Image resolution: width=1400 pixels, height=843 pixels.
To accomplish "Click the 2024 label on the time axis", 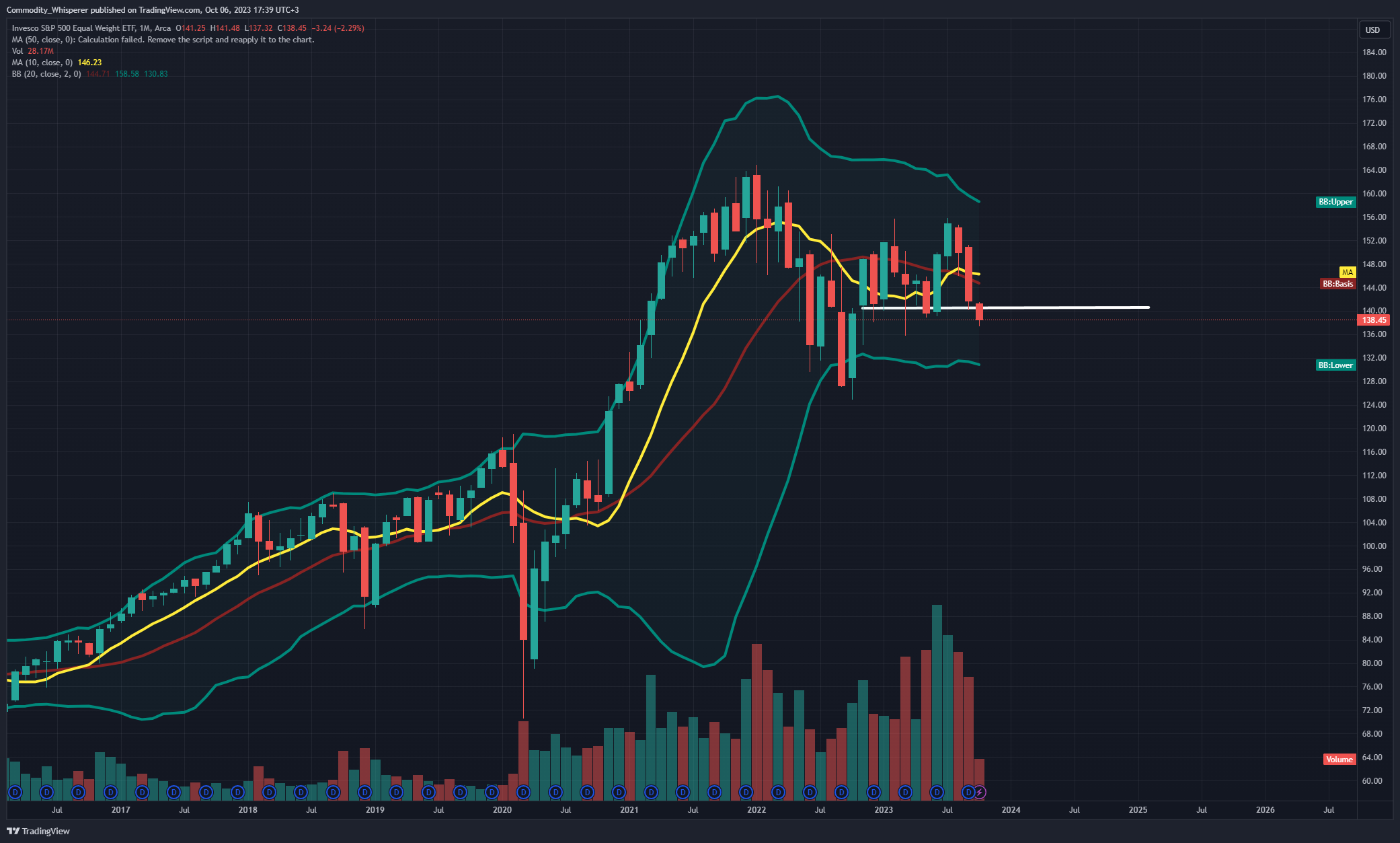I will coord(1011,810).
